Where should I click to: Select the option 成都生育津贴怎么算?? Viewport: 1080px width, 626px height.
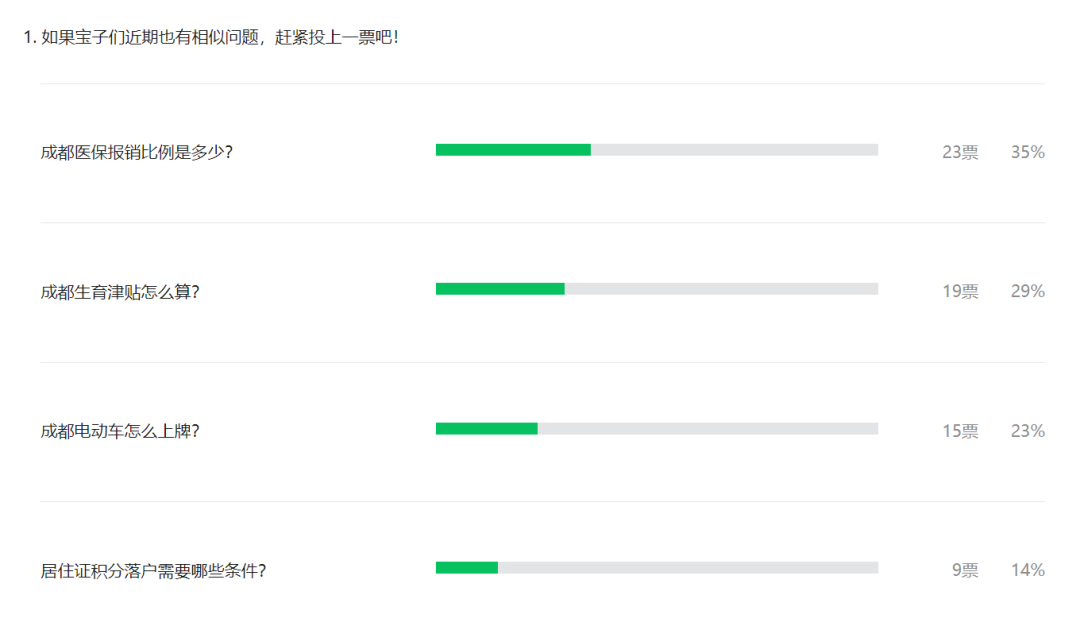pos(120,292)
